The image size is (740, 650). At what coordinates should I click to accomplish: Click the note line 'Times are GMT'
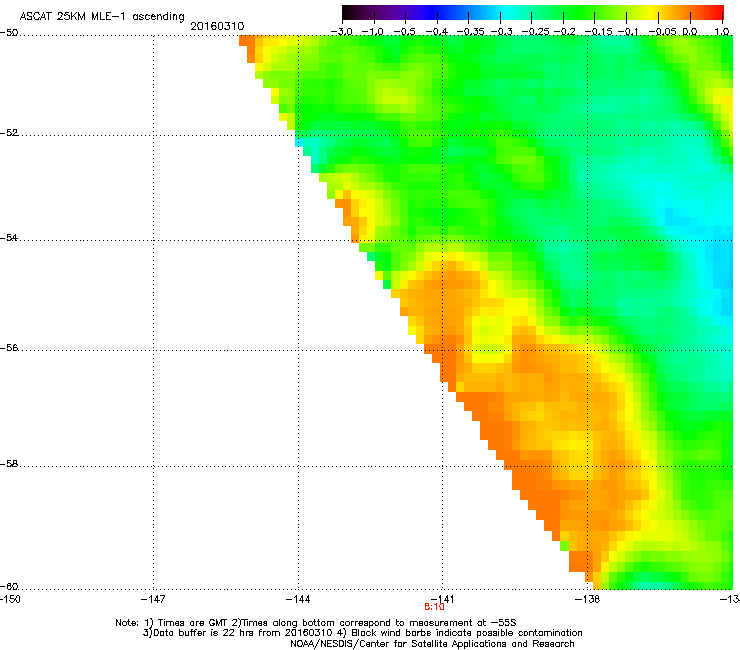193,623
